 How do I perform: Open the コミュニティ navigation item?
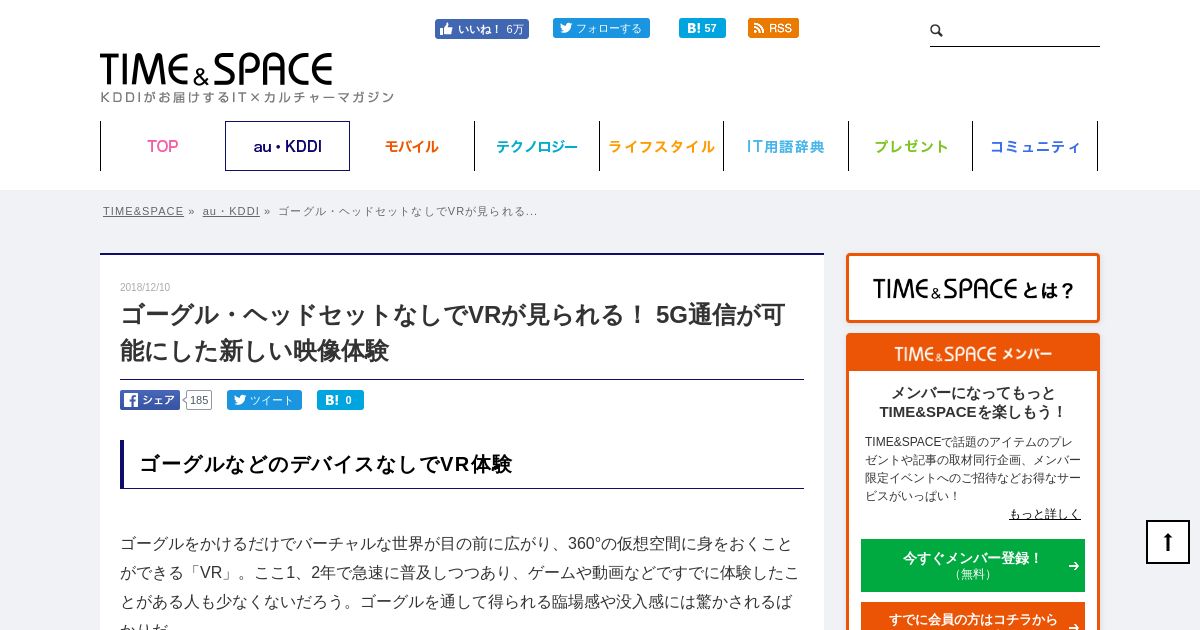pos(1035,146)
